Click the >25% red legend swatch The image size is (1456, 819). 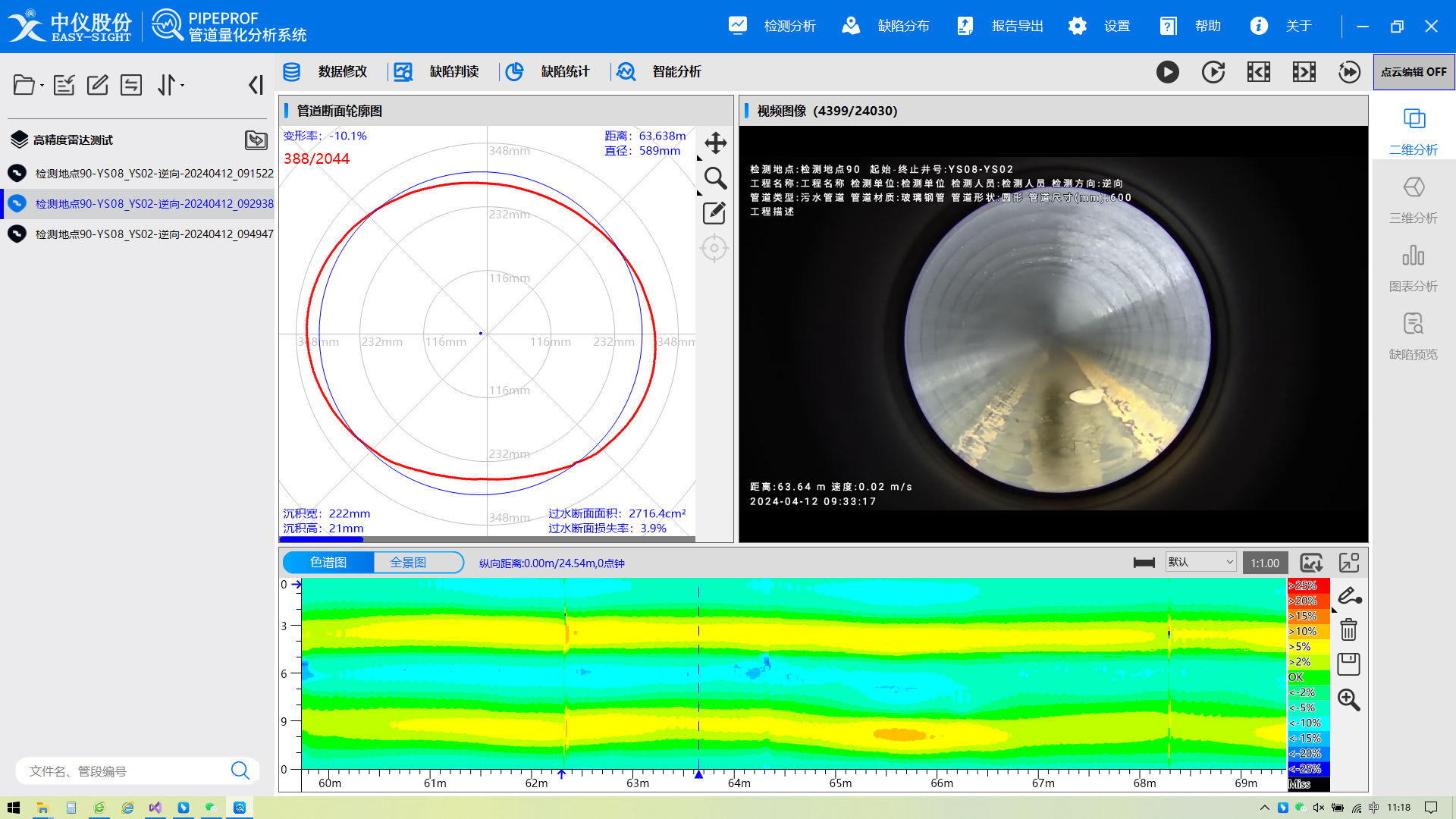click(x=1308, y=585)
